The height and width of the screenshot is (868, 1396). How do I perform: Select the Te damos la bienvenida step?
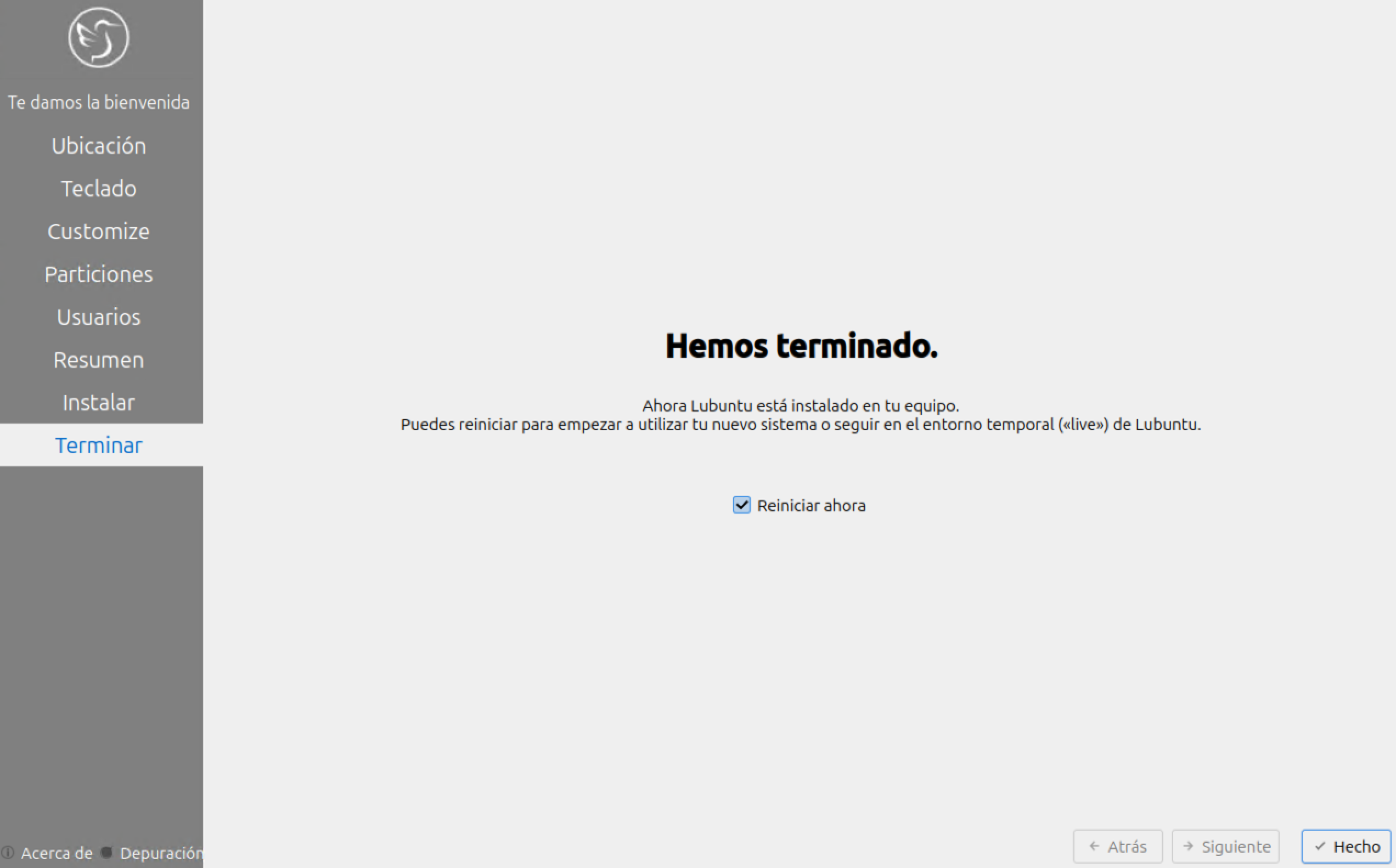point(99,102)
